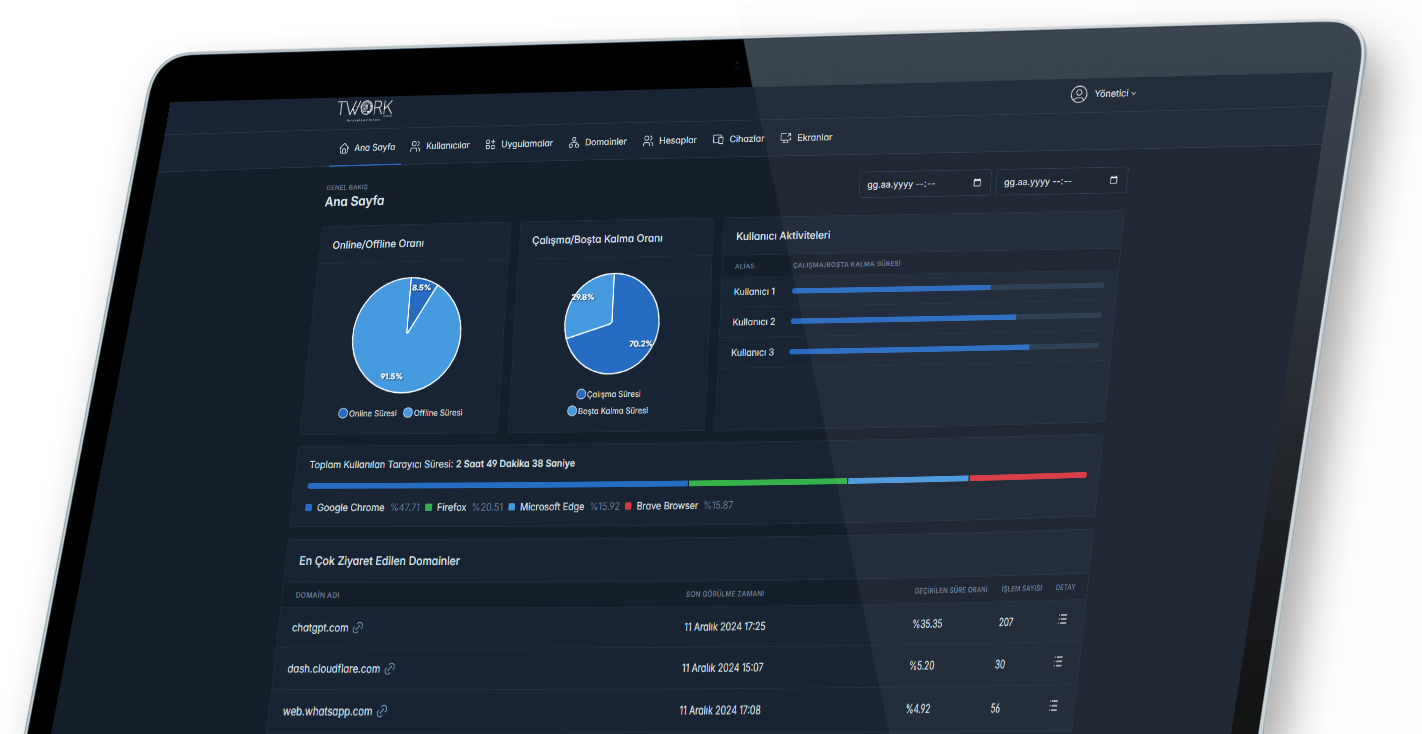Image resolution: width=1422 pixels, height=734 pixels.
Task: Click the link icon beside web.whatsapp.com
Action: [382, 711]
